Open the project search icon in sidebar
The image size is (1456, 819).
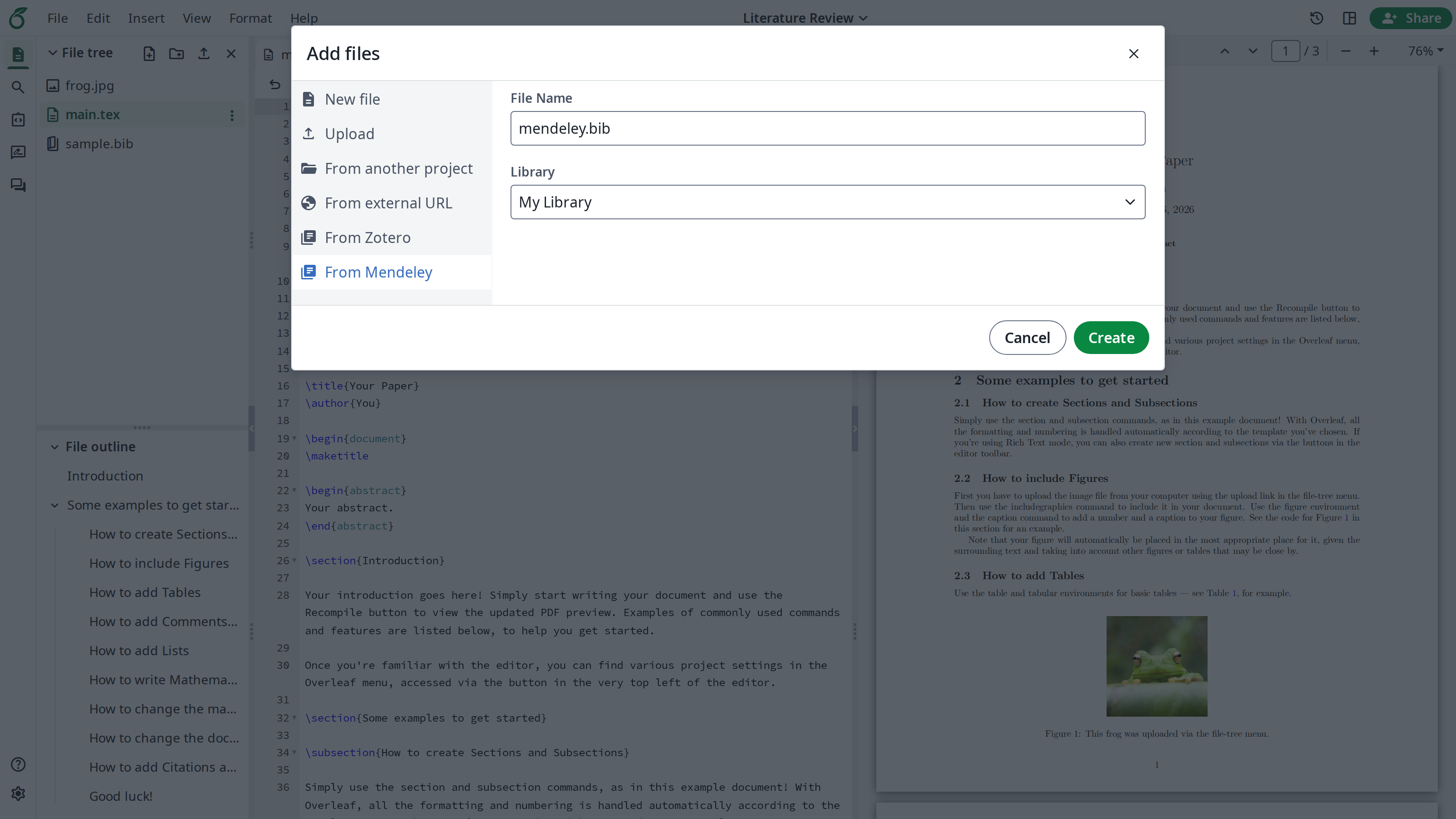(18, 87)
